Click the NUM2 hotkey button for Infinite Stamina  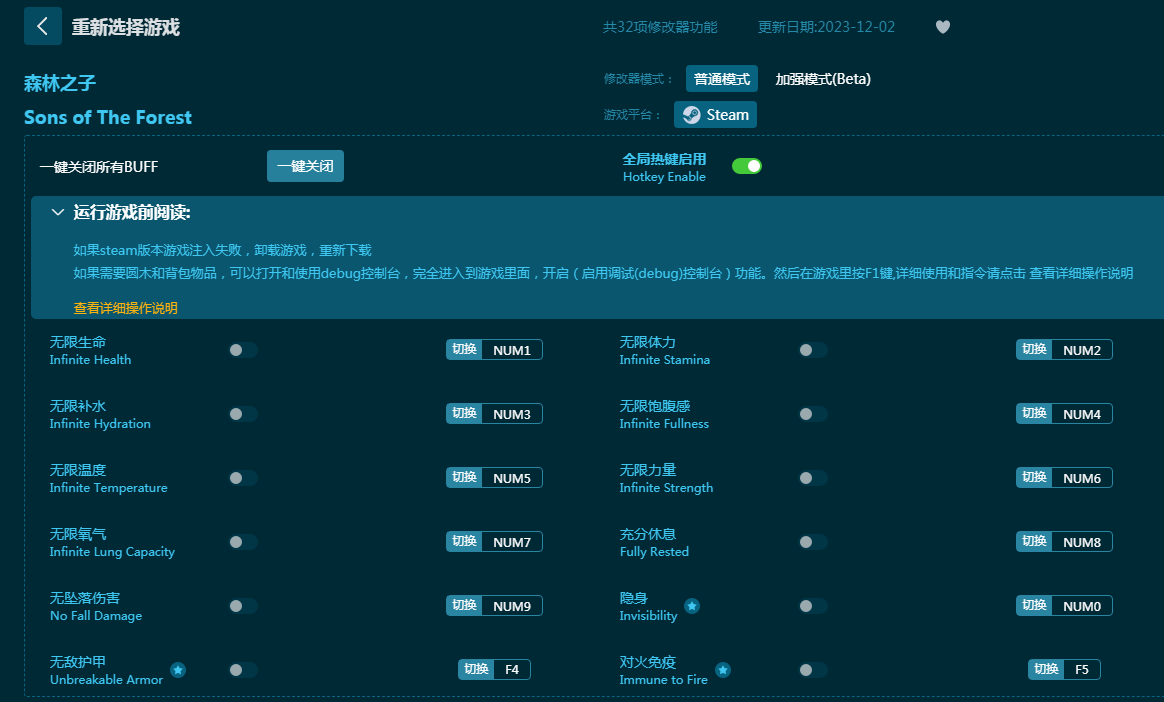pos(1065,350)
